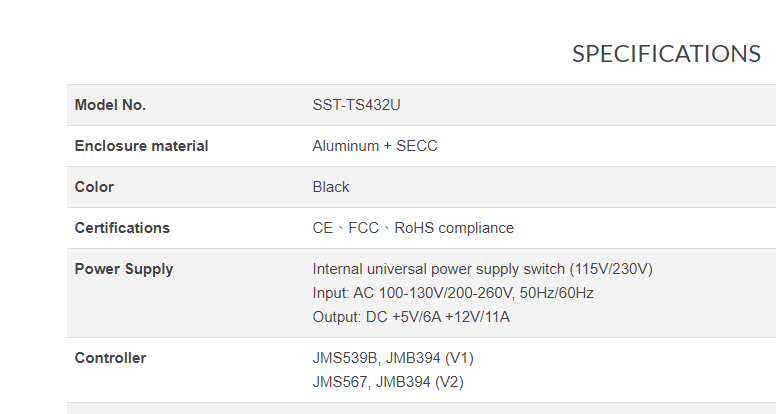
Task: Click the SPECIFICATIONS heading
Action: point(666,54)
